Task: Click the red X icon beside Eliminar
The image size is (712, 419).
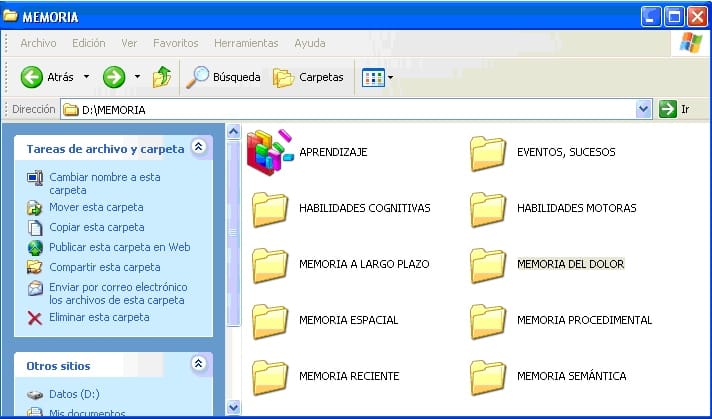Action: (x=35, y=318)
